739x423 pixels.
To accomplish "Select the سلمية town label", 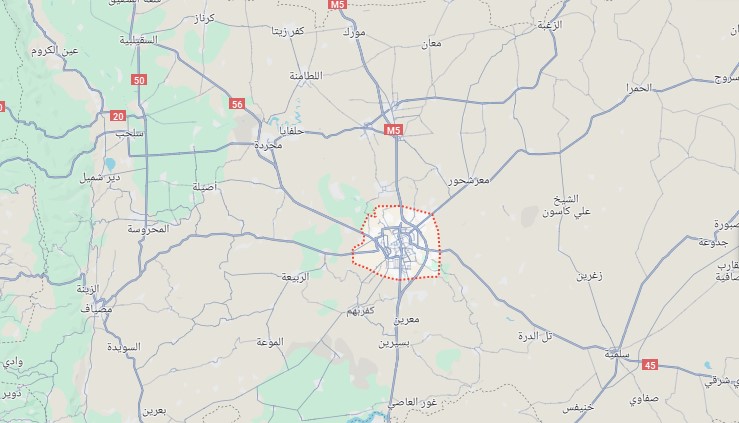I will 617,354.
